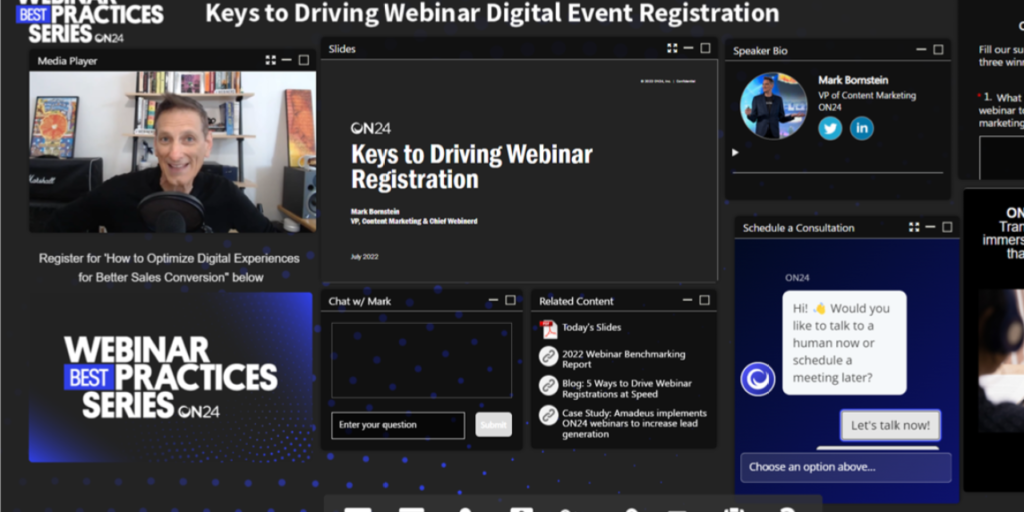Click the Chat w/ Mark panel title
This screenshot has width=1024, height=512.
coord(360,301)
